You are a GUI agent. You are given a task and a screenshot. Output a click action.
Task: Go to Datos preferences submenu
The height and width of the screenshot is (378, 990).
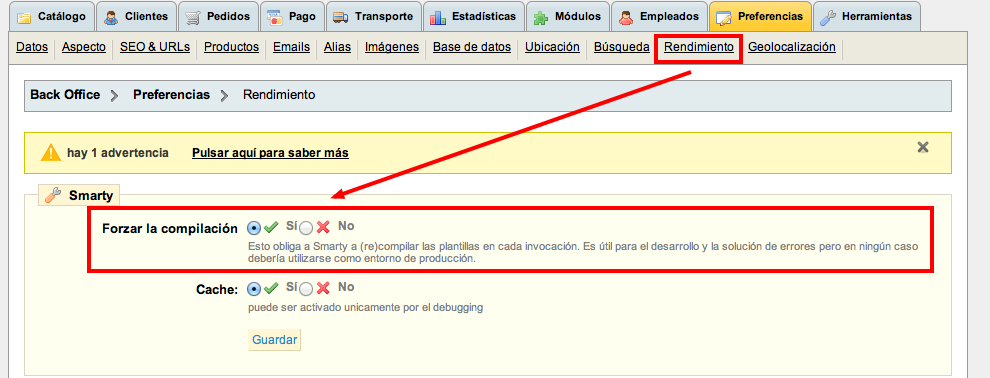(x=32, y=47)
